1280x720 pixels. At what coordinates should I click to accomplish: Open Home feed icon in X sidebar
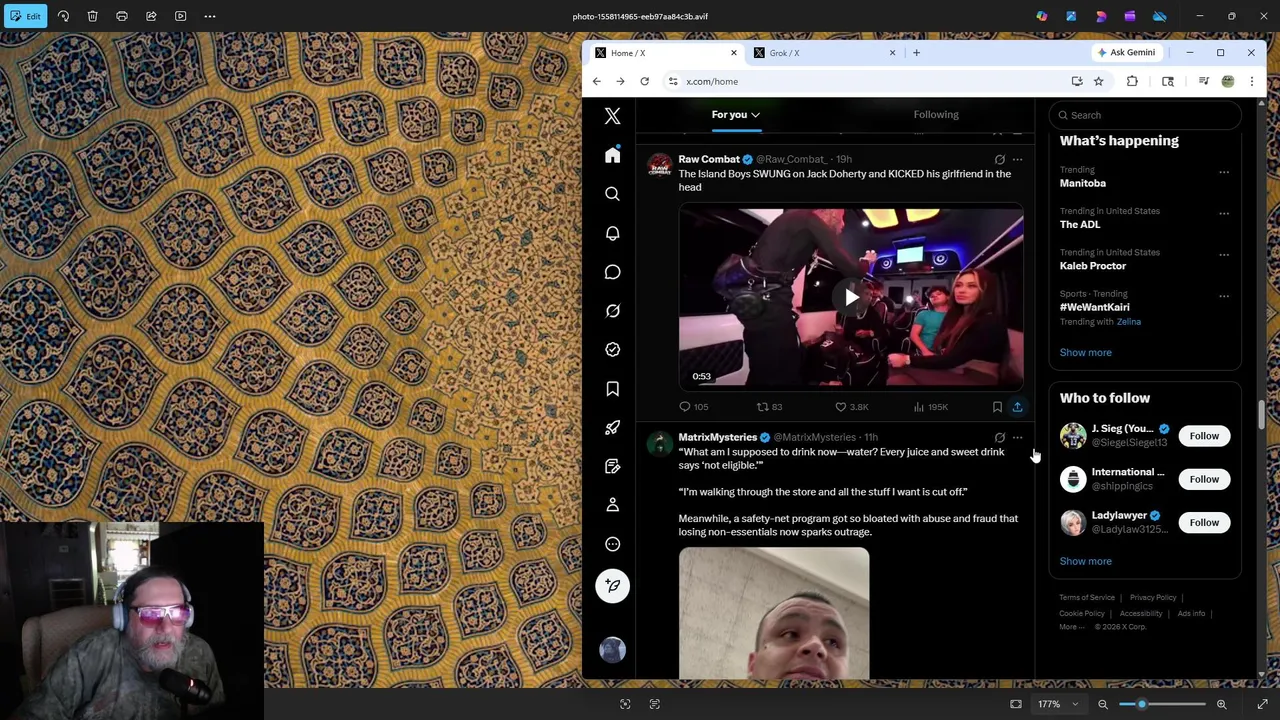tap(612, 155)
